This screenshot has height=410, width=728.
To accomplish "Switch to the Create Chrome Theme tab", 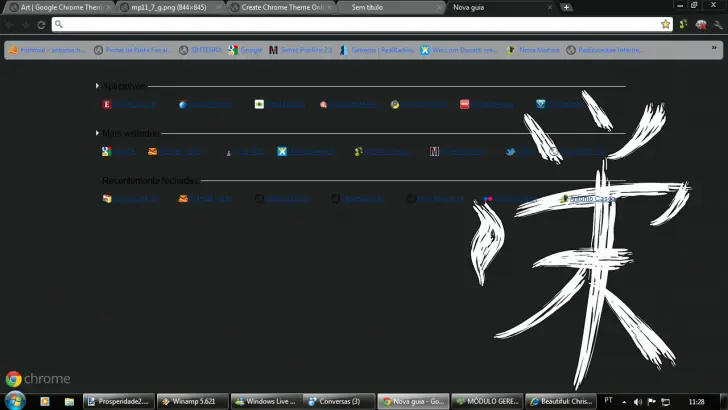I will (281, 7).
